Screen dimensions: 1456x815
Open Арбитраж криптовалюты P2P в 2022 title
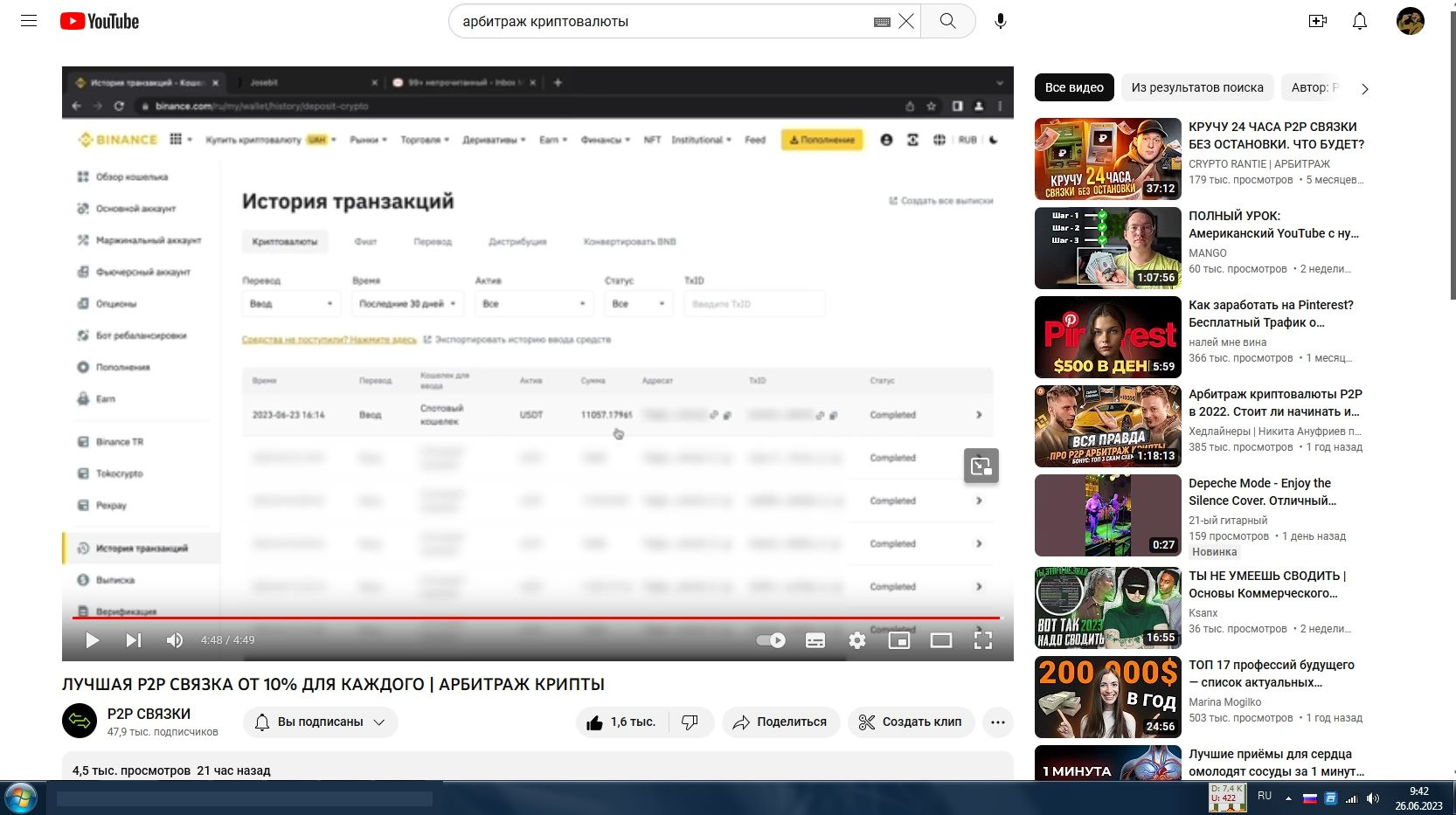point(1275,403)
